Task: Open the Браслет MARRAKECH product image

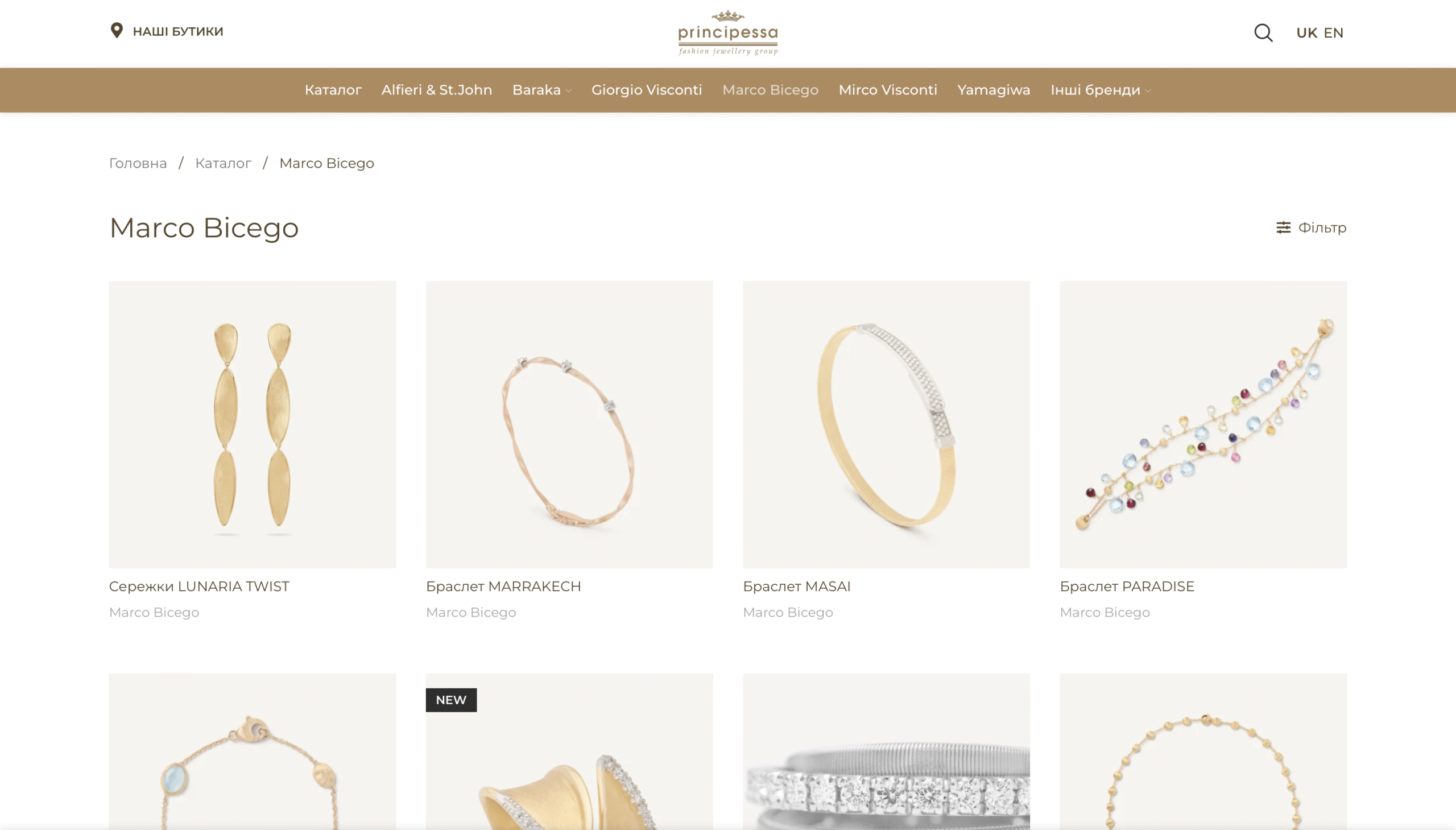Action: [569, 424]
